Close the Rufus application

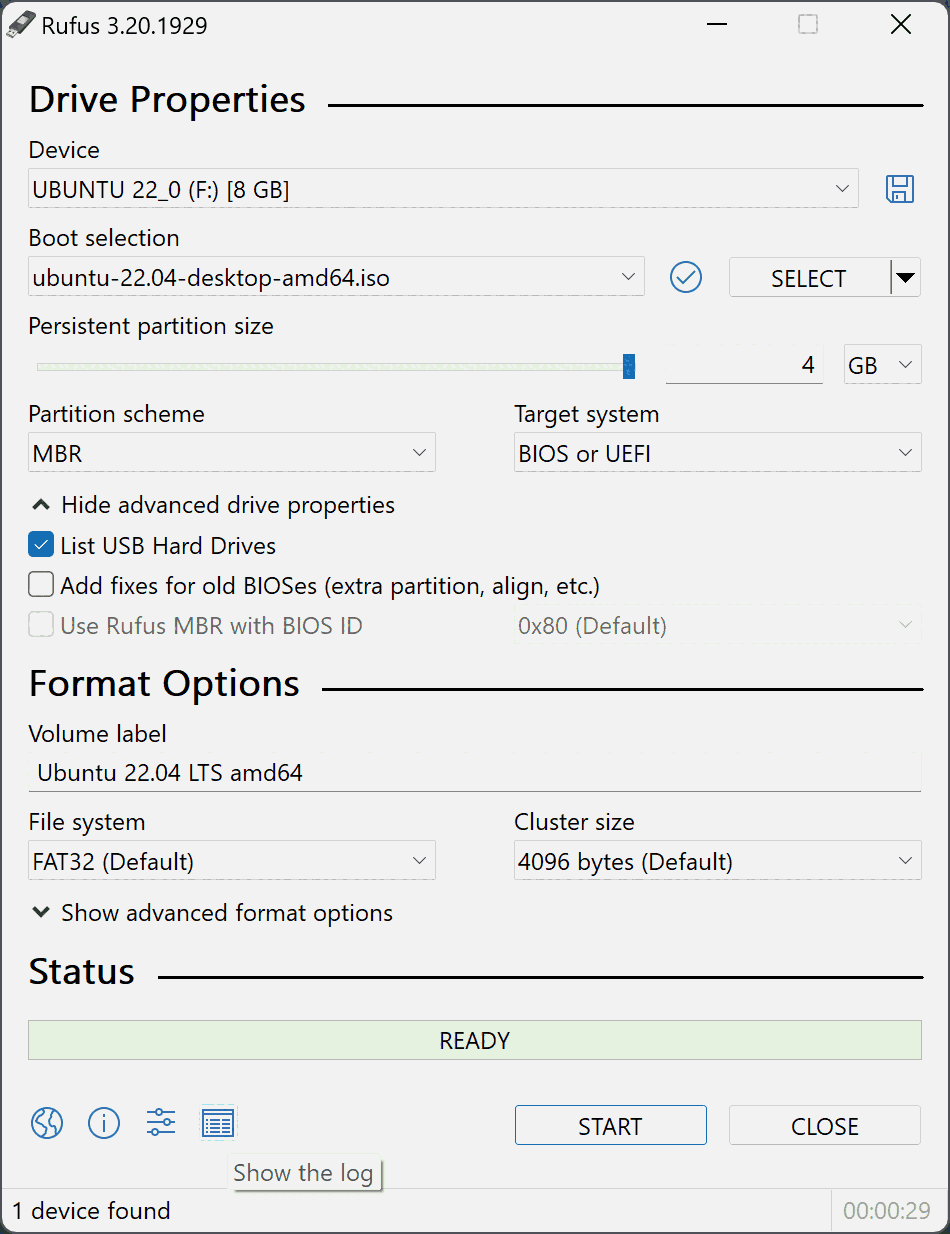click(824, 1125)
